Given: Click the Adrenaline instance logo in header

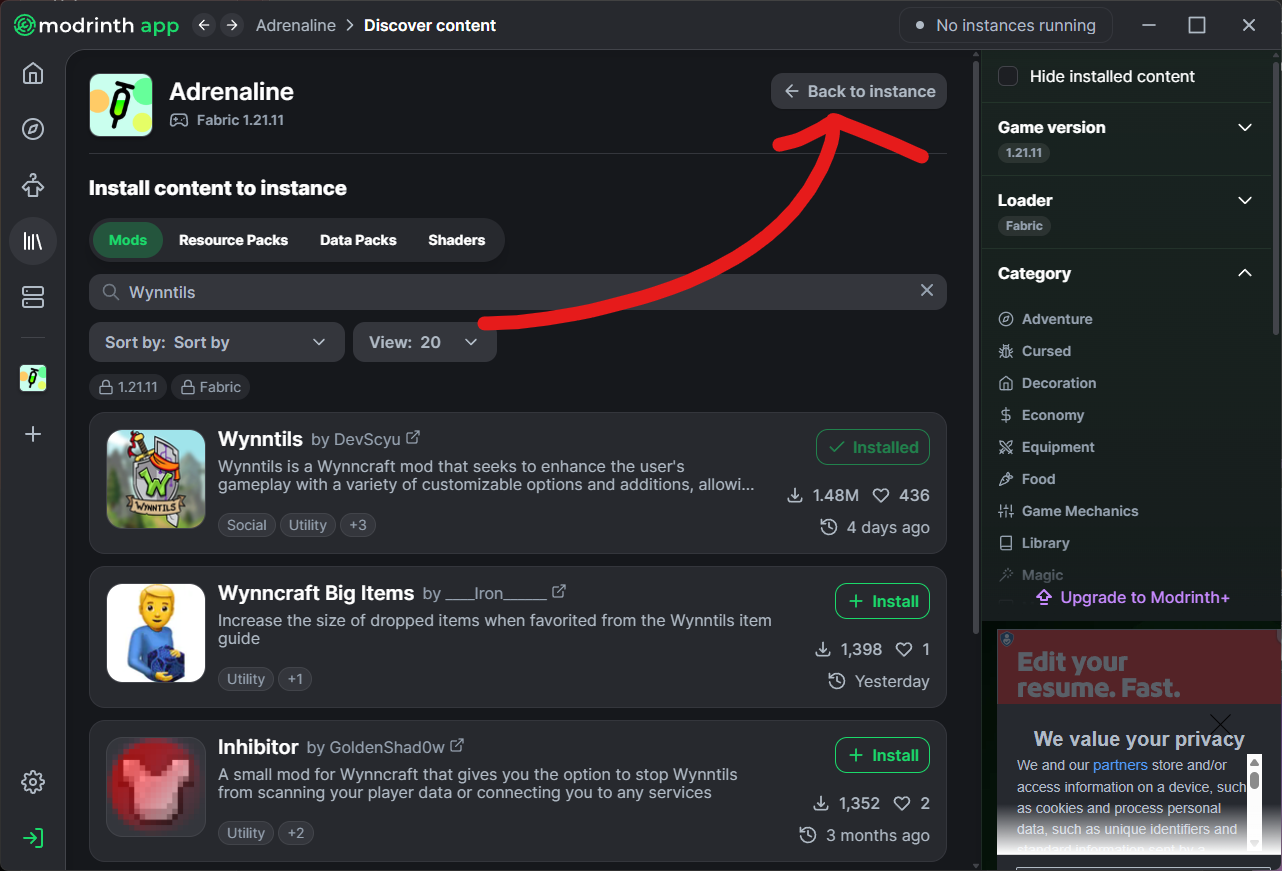Looking at the screenshot, I should point(121,105).
